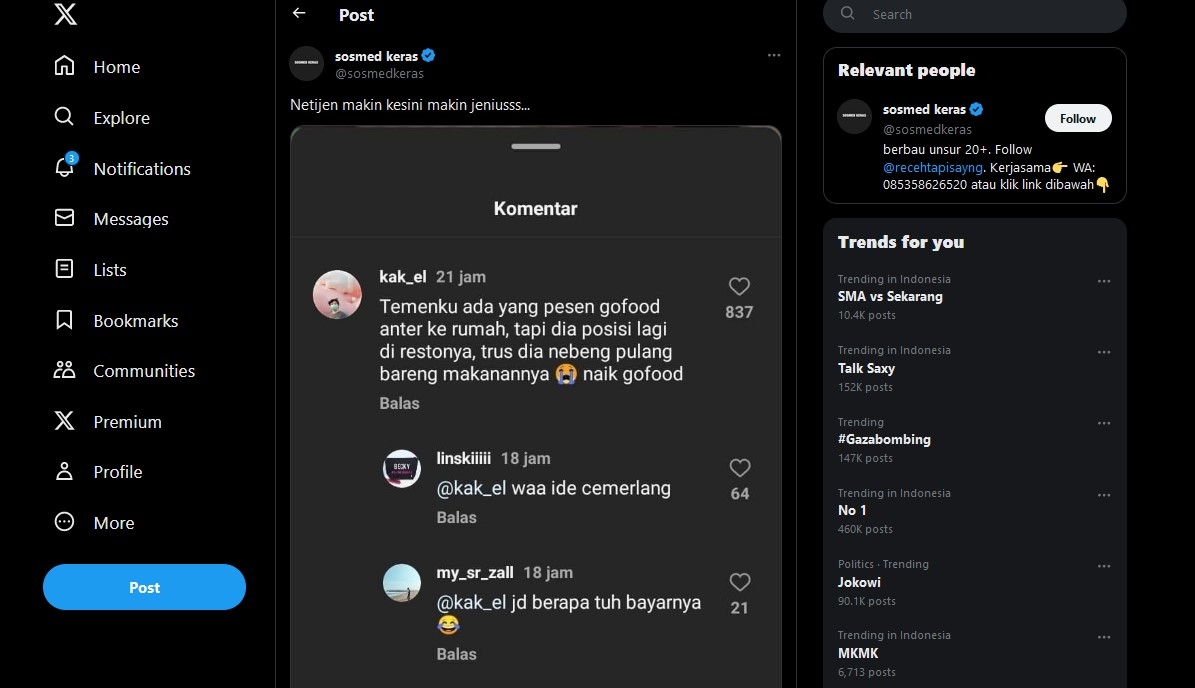The height and width of the screenshot is (688, 1195).
Task: Open the @recehtapisayng profile link
Action: click(932, 168)
